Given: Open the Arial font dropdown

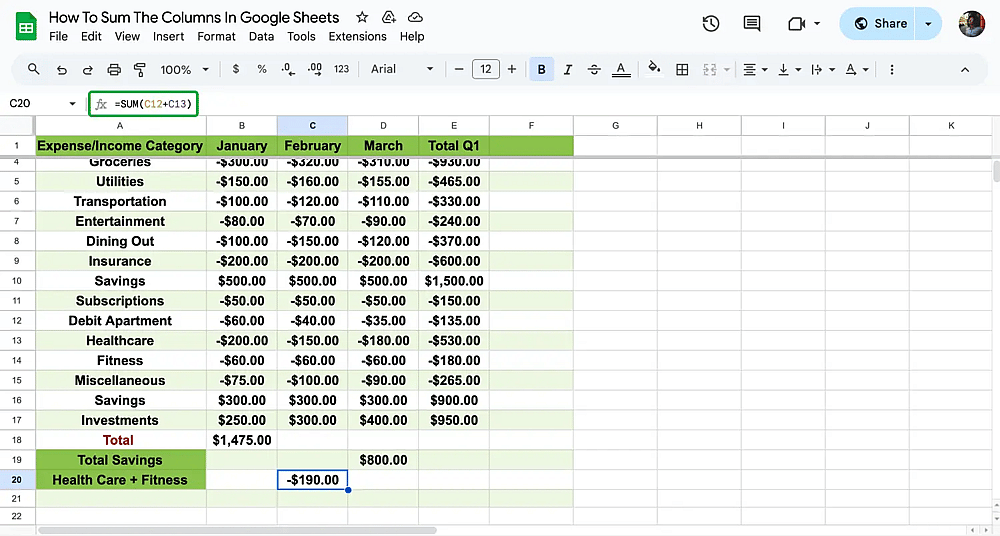Looking at the screenshot, I should tap(402, 69).
